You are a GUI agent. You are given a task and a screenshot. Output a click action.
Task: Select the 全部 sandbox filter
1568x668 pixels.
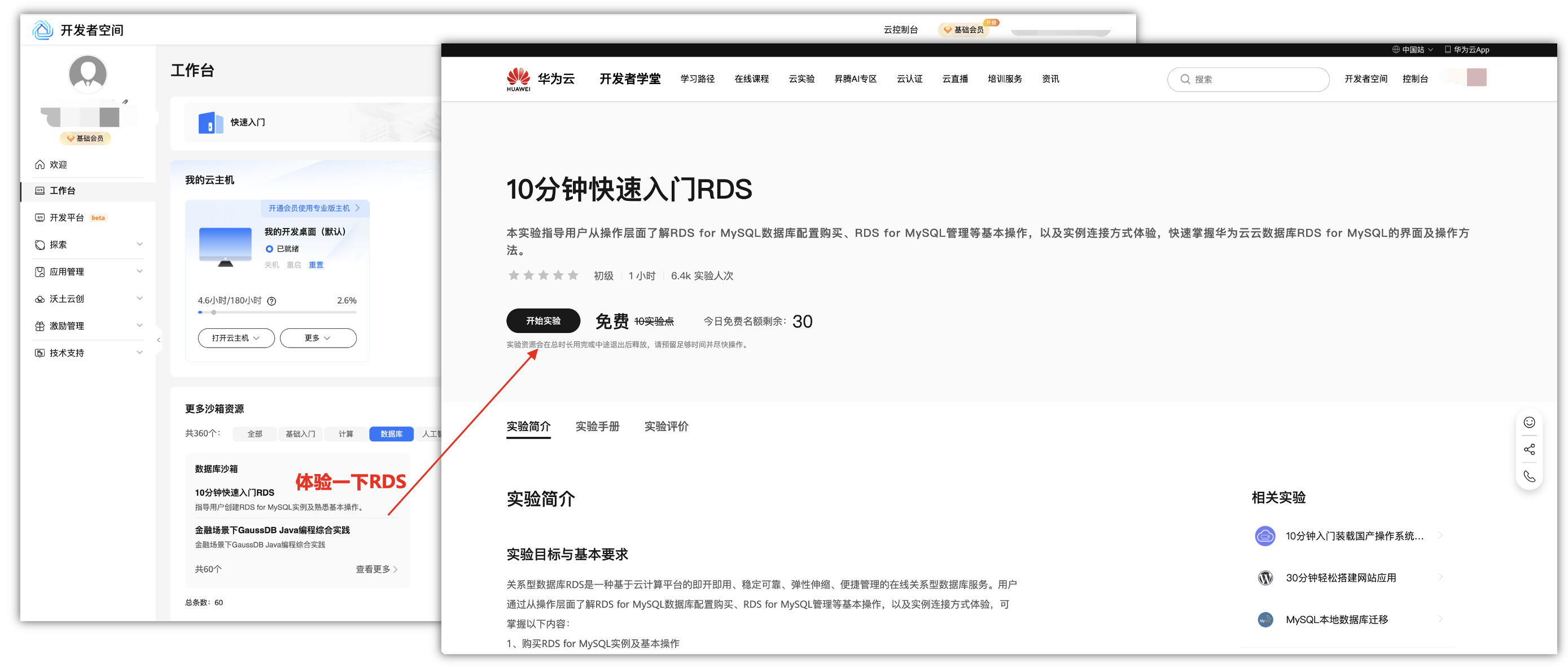255,434
